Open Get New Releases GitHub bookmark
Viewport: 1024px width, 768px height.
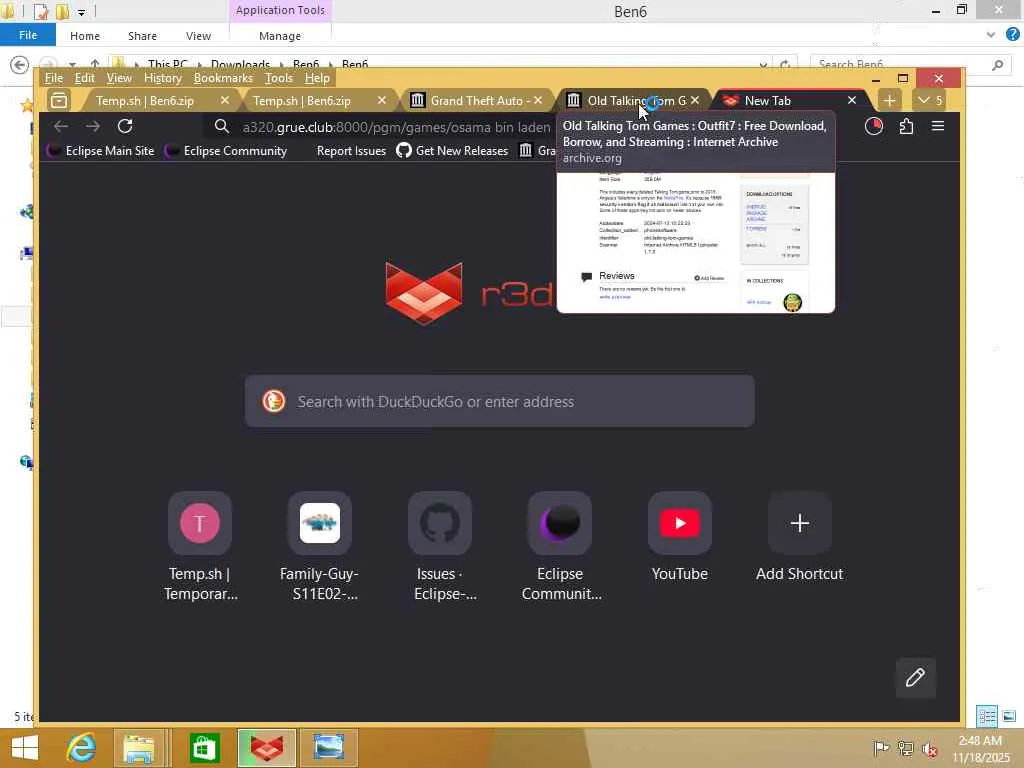453,151
